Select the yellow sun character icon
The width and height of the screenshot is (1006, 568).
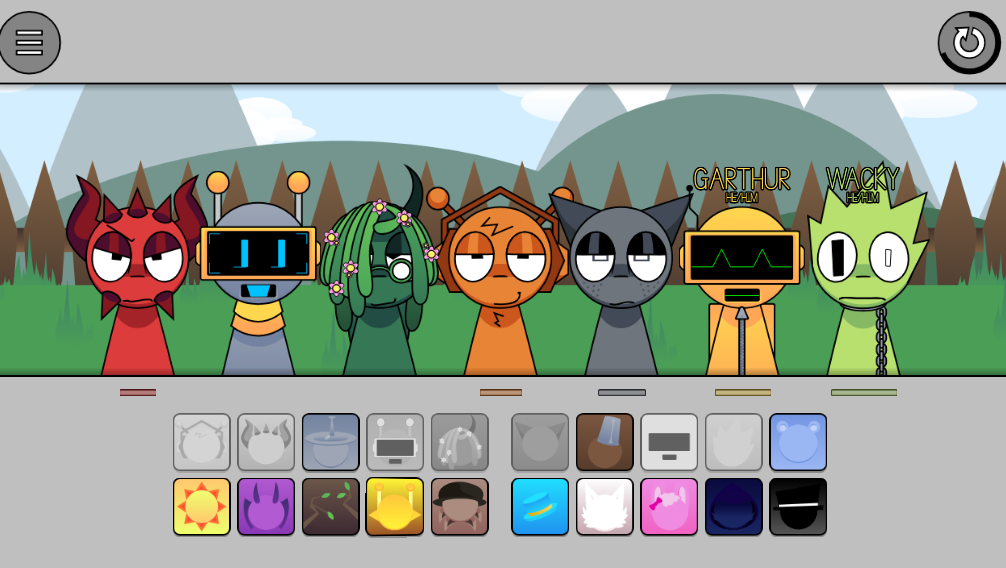tap(202, 506)
